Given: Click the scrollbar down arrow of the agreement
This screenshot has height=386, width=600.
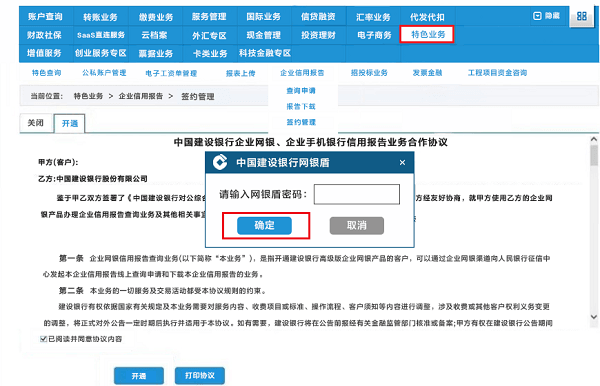Looking at the screenshot, I should [593, 317].
